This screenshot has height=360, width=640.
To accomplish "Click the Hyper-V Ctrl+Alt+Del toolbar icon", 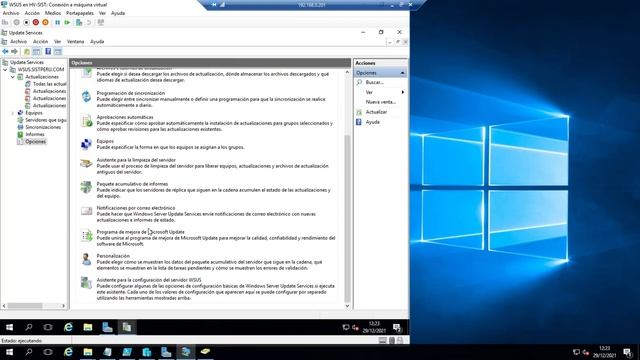I will click(5, 22).
